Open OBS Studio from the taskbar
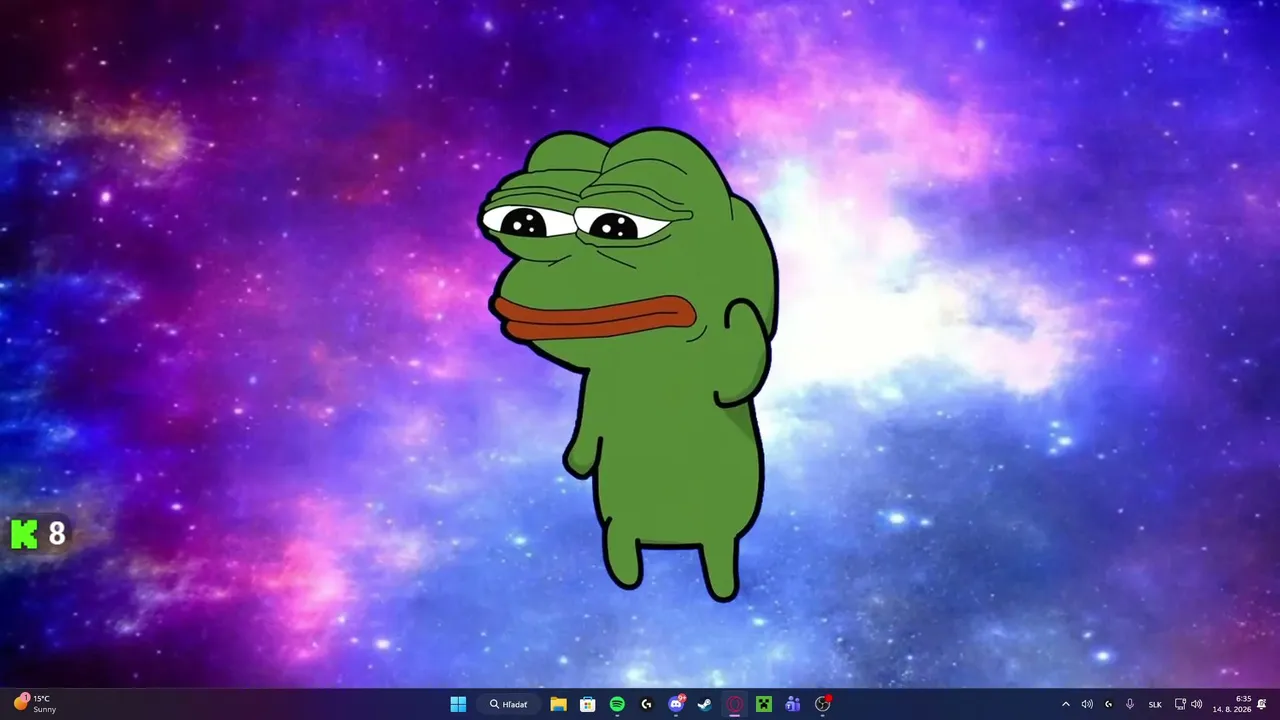The image size is (1280, 720). (823, 704)
